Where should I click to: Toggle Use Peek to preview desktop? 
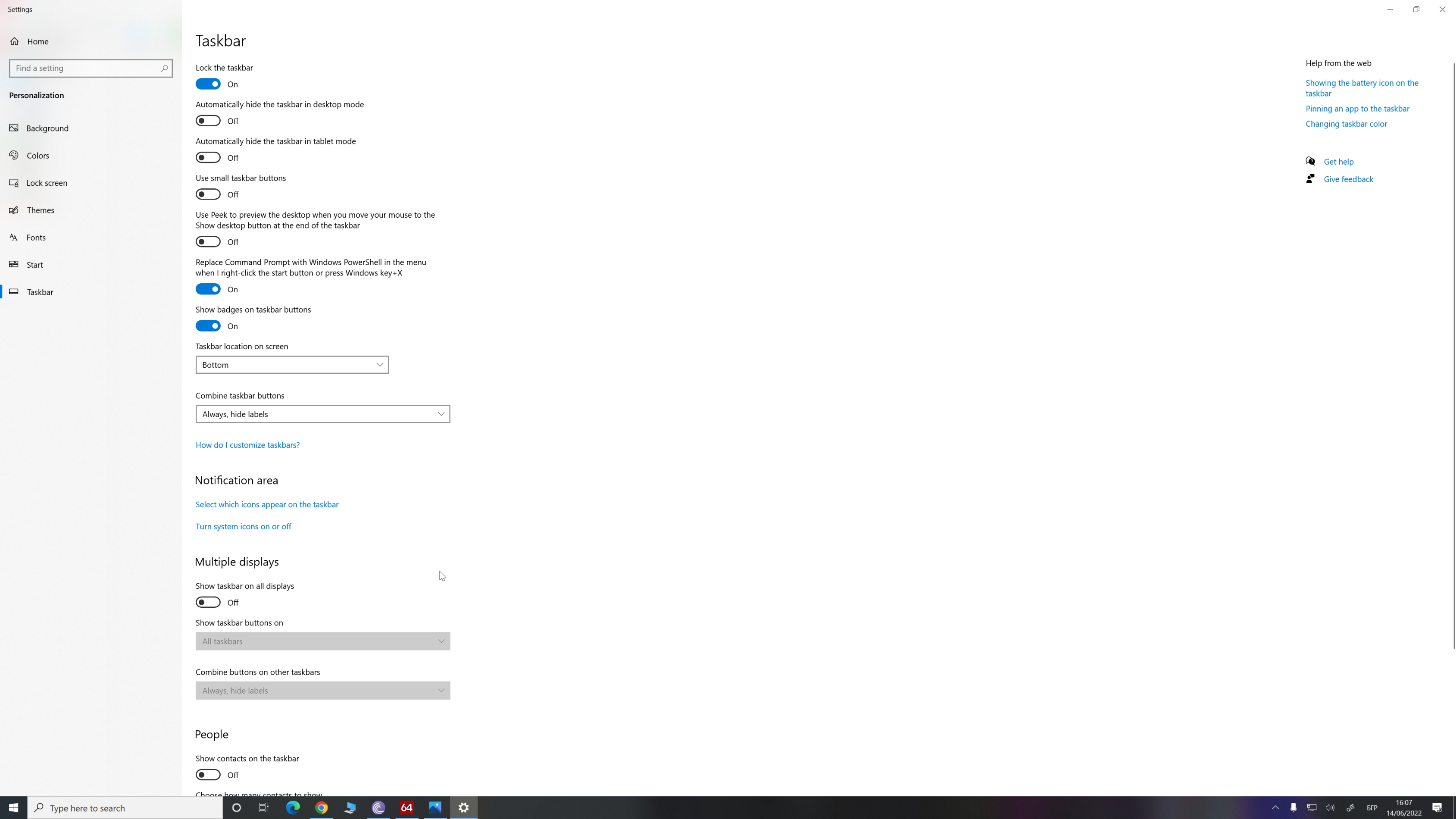pos(208,242)
